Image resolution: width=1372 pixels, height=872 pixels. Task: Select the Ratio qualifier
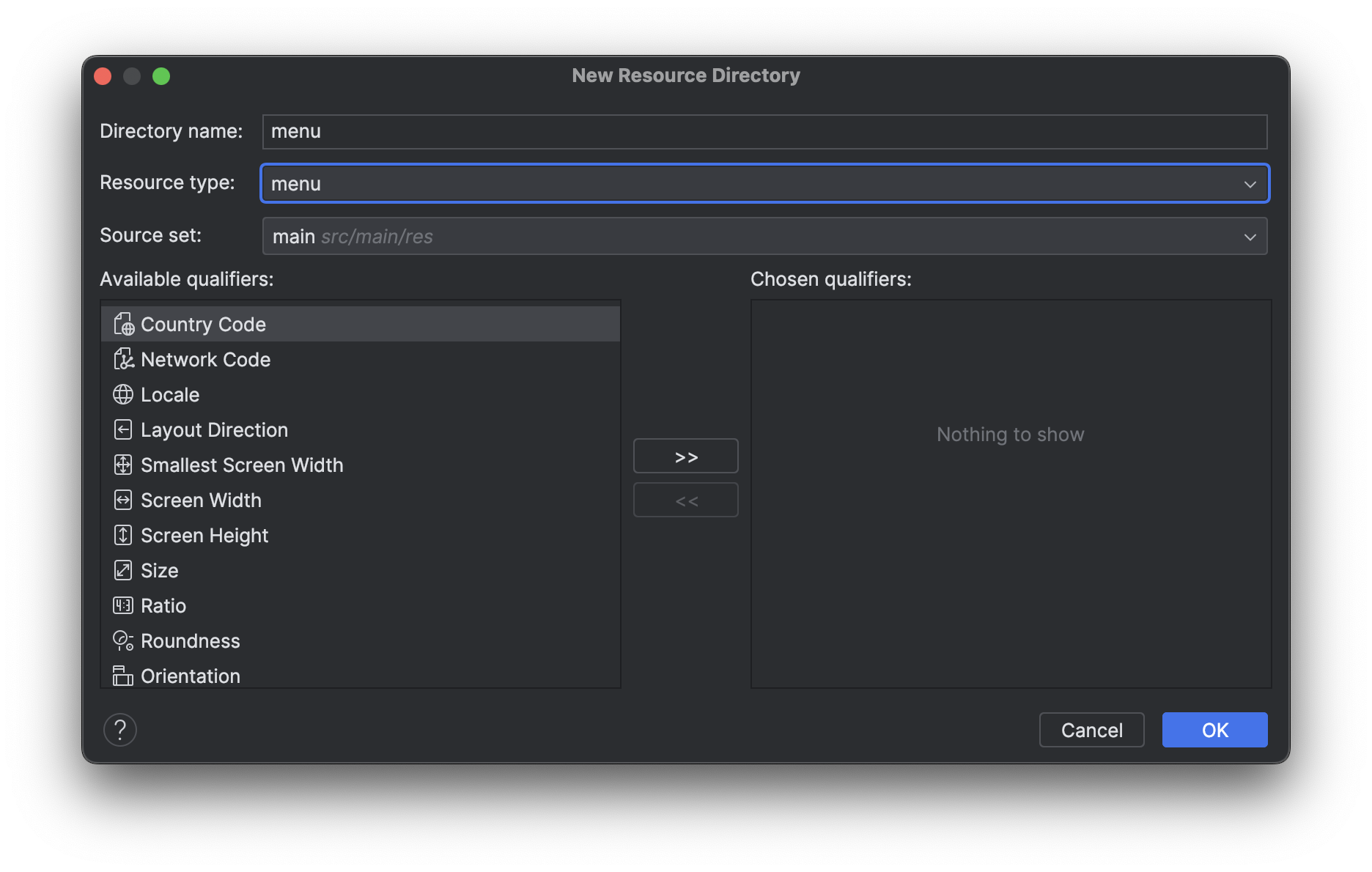coord(361,605)
